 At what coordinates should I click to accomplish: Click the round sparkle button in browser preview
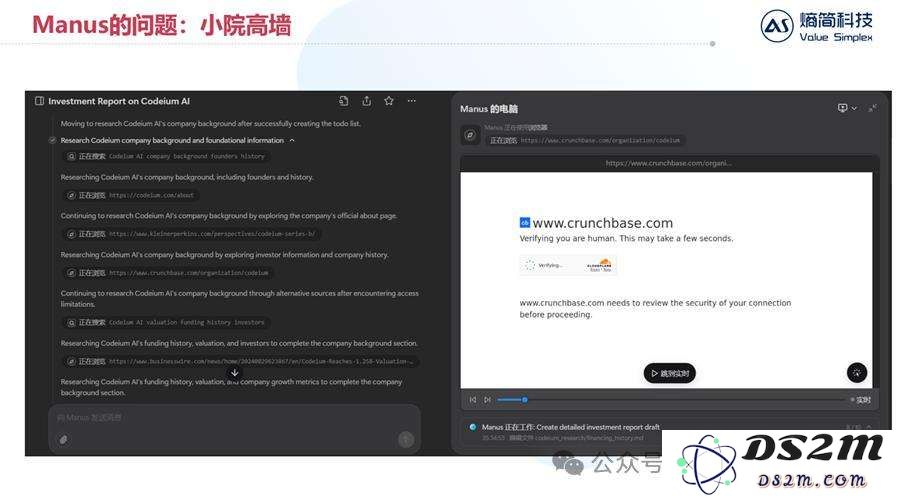[x=857, y=372]
